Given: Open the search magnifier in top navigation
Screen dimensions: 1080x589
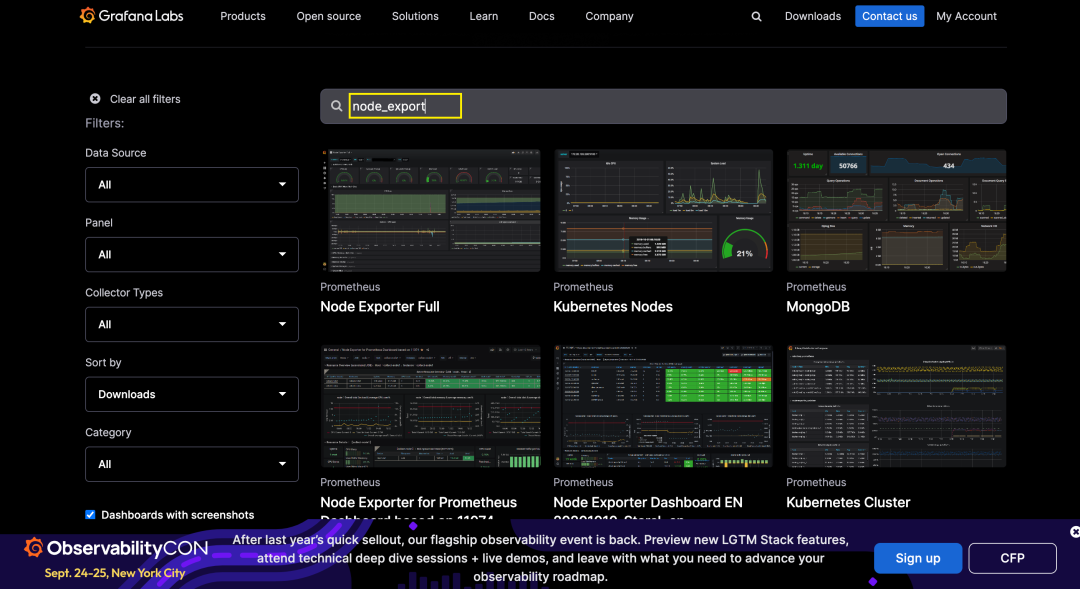Looking at the screenshot, I should (x=756, y=16).
